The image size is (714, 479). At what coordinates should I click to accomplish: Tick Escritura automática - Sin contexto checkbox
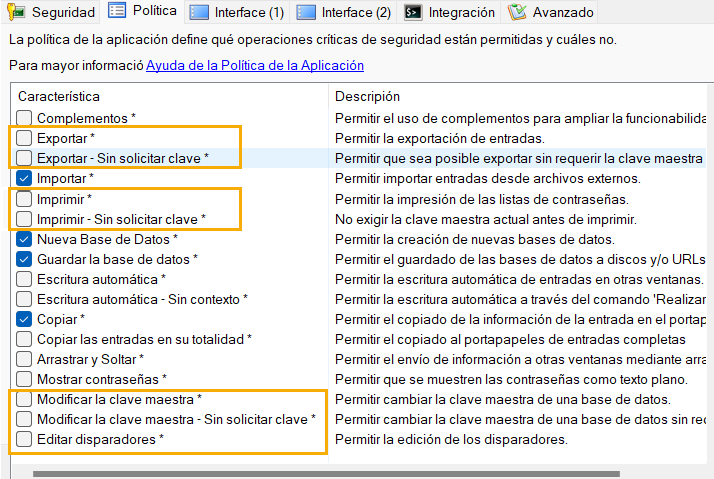24,299
